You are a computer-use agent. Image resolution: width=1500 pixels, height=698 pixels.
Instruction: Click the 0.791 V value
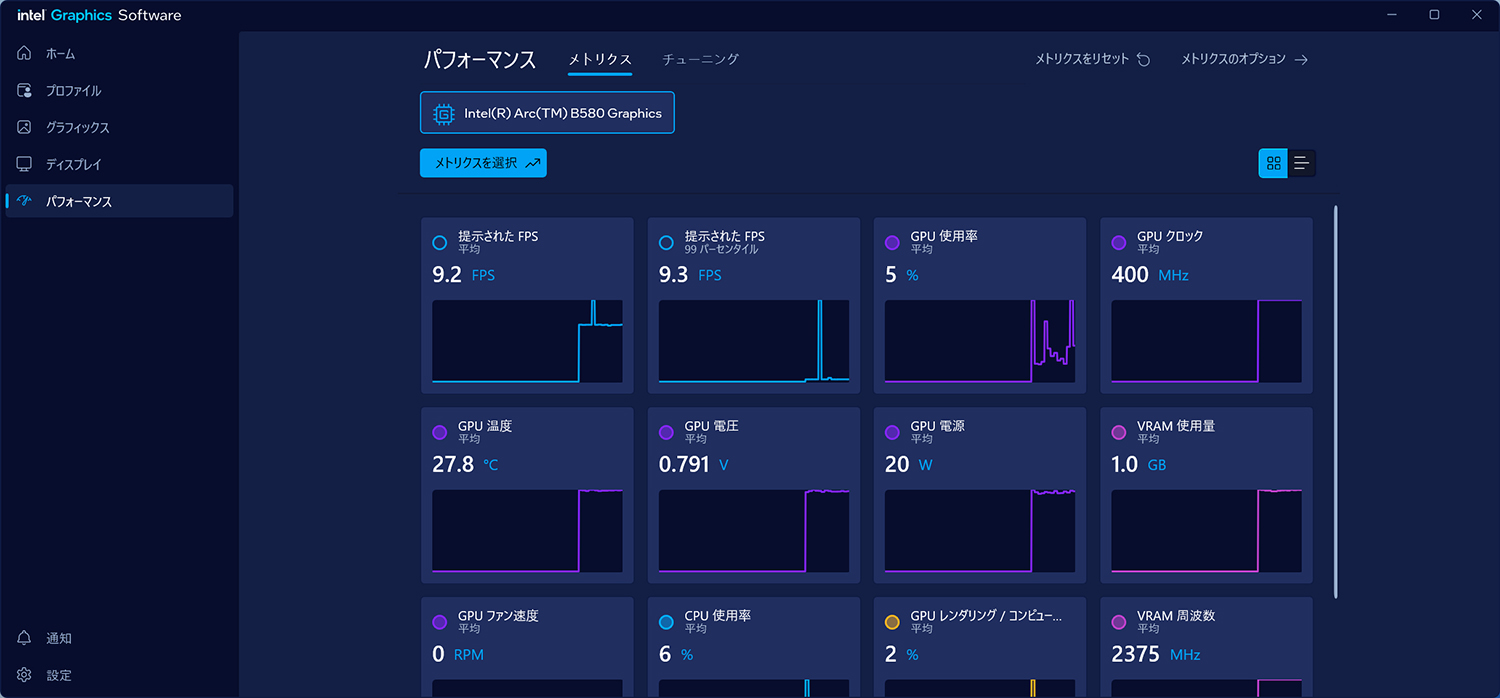[x=694, y=465]
